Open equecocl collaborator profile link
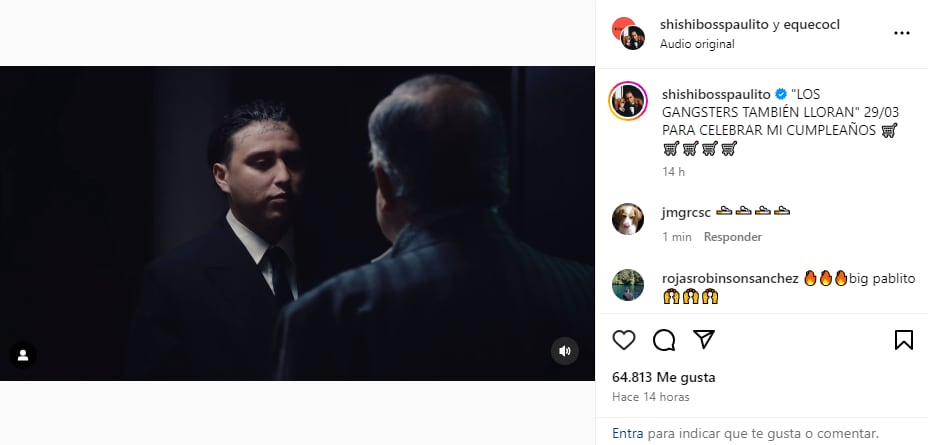Image resolution: width=928 pixels, height=445 pixels. pos(814,24)
